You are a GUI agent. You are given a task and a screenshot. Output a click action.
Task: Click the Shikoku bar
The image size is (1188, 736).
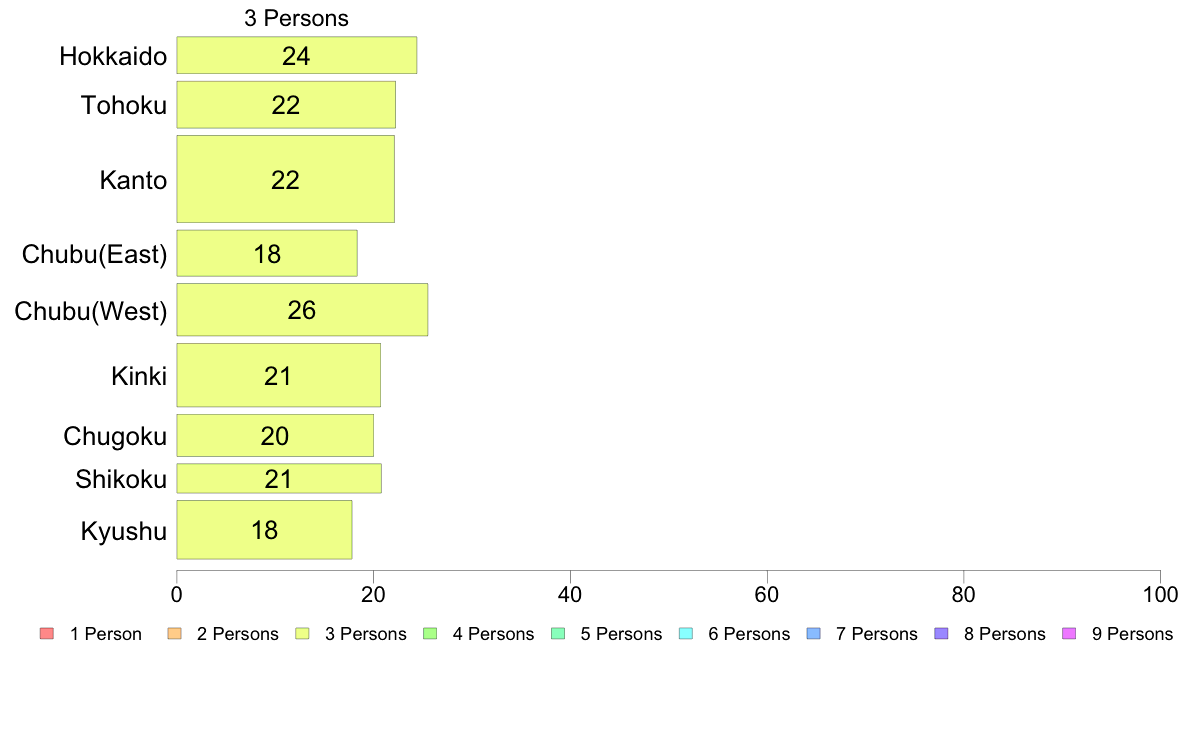pos(279,478)
